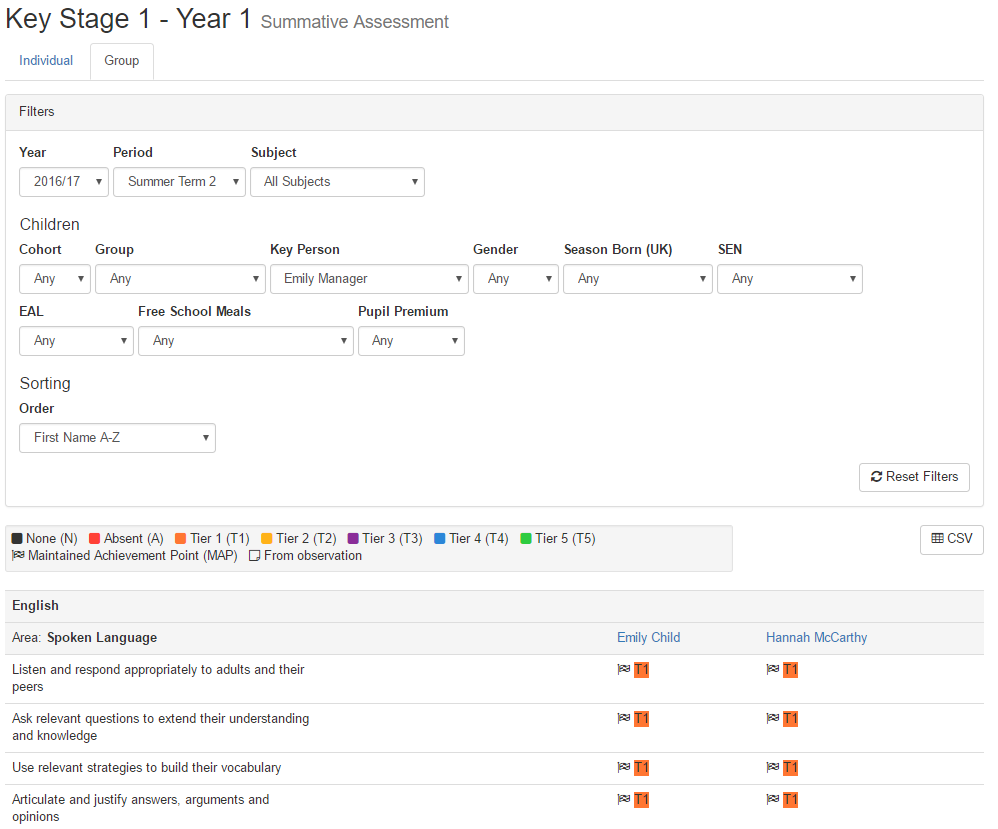The height and width of the screenshot is (829, 998).
Task: Open the Period Summer Term 2 dropdown
Action: click(179, 182)
